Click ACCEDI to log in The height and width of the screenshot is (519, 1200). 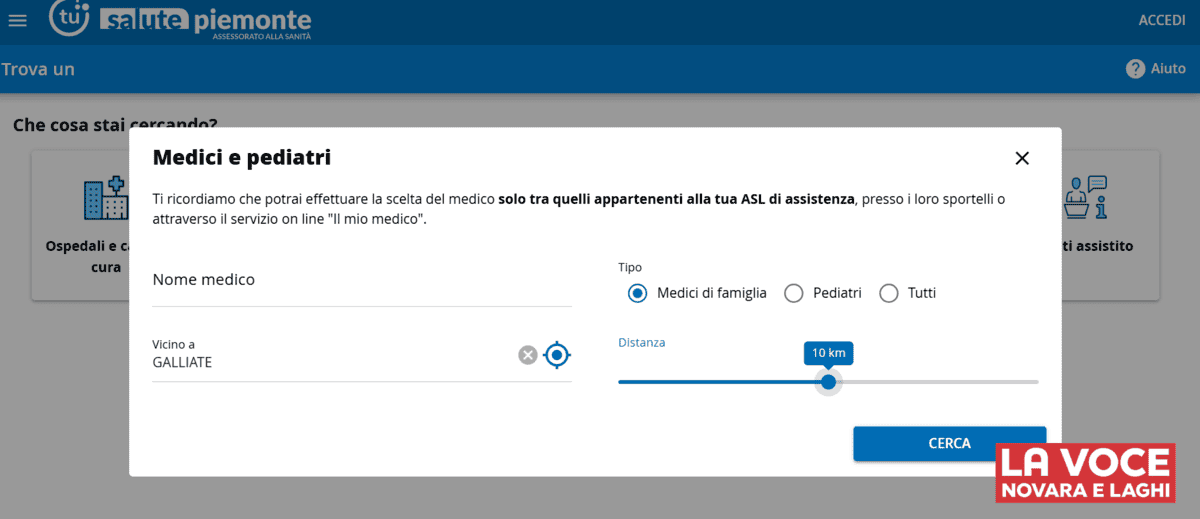click(x=1161, y=21)
